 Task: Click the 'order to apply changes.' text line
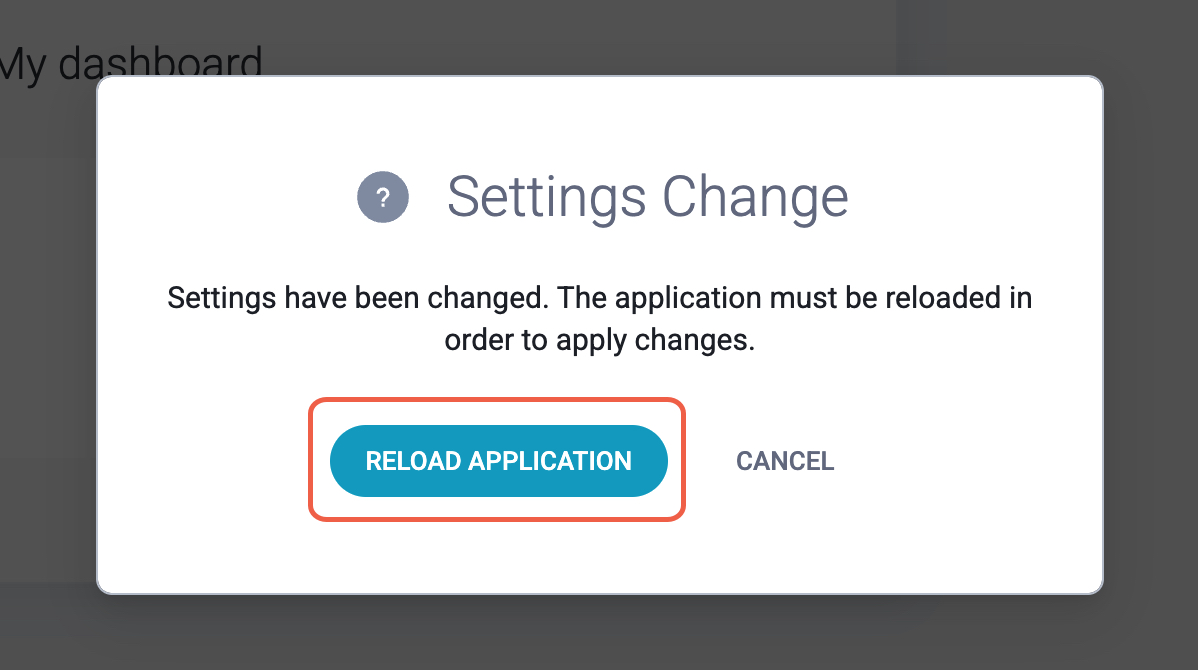600,339
